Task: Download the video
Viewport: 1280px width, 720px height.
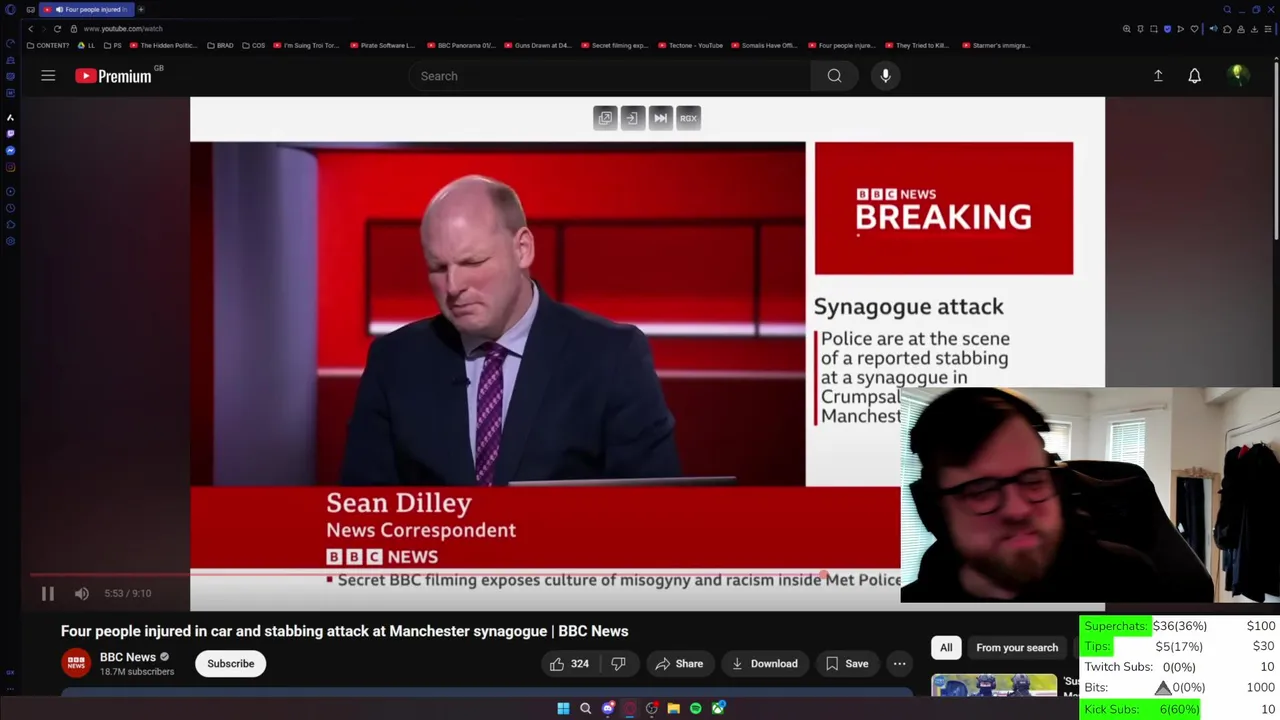Action: click(765, 664)
